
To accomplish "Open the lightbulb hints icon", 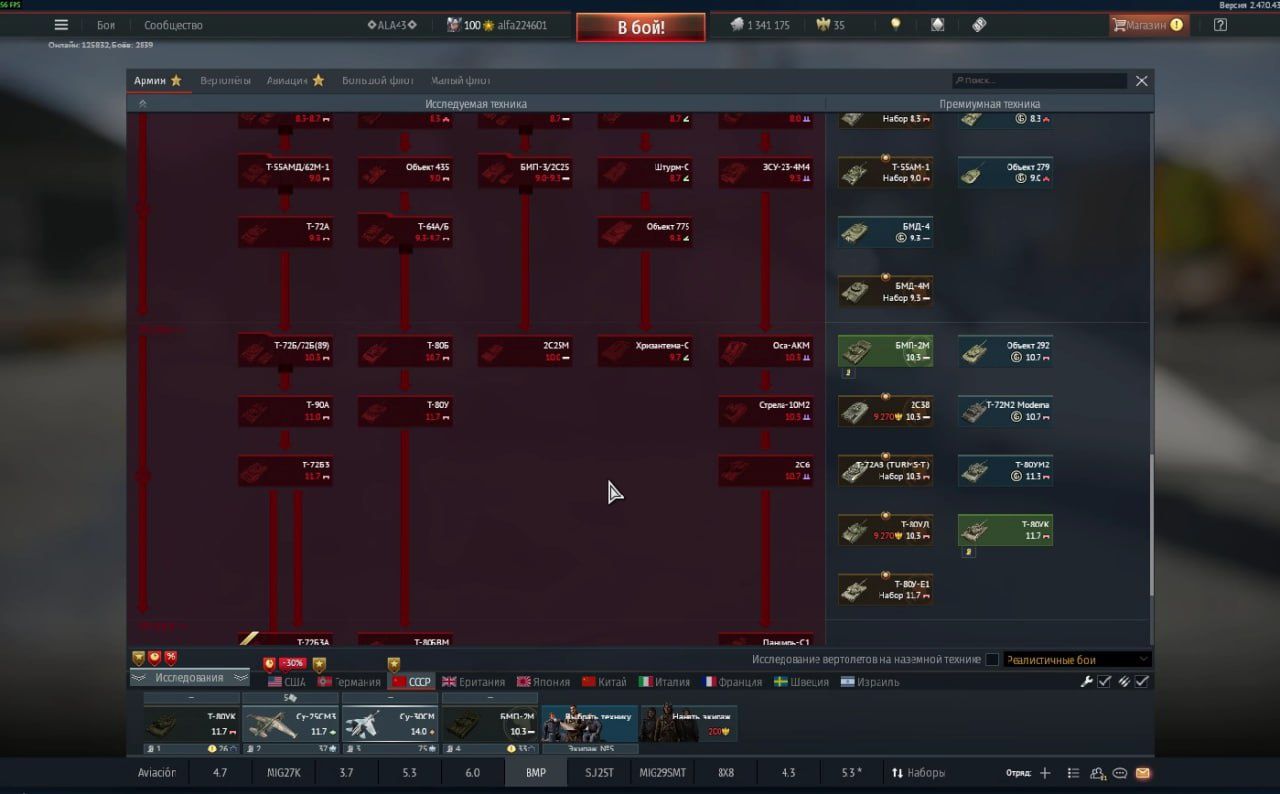I will tap(896, 25).
